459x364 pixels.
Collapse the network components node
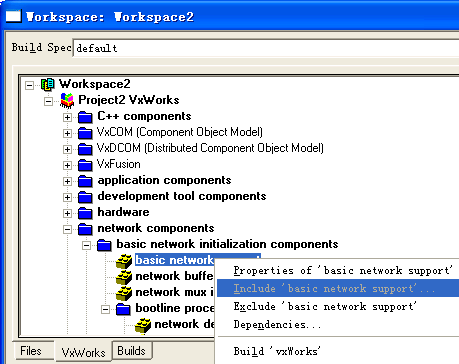tap(67, 229)
